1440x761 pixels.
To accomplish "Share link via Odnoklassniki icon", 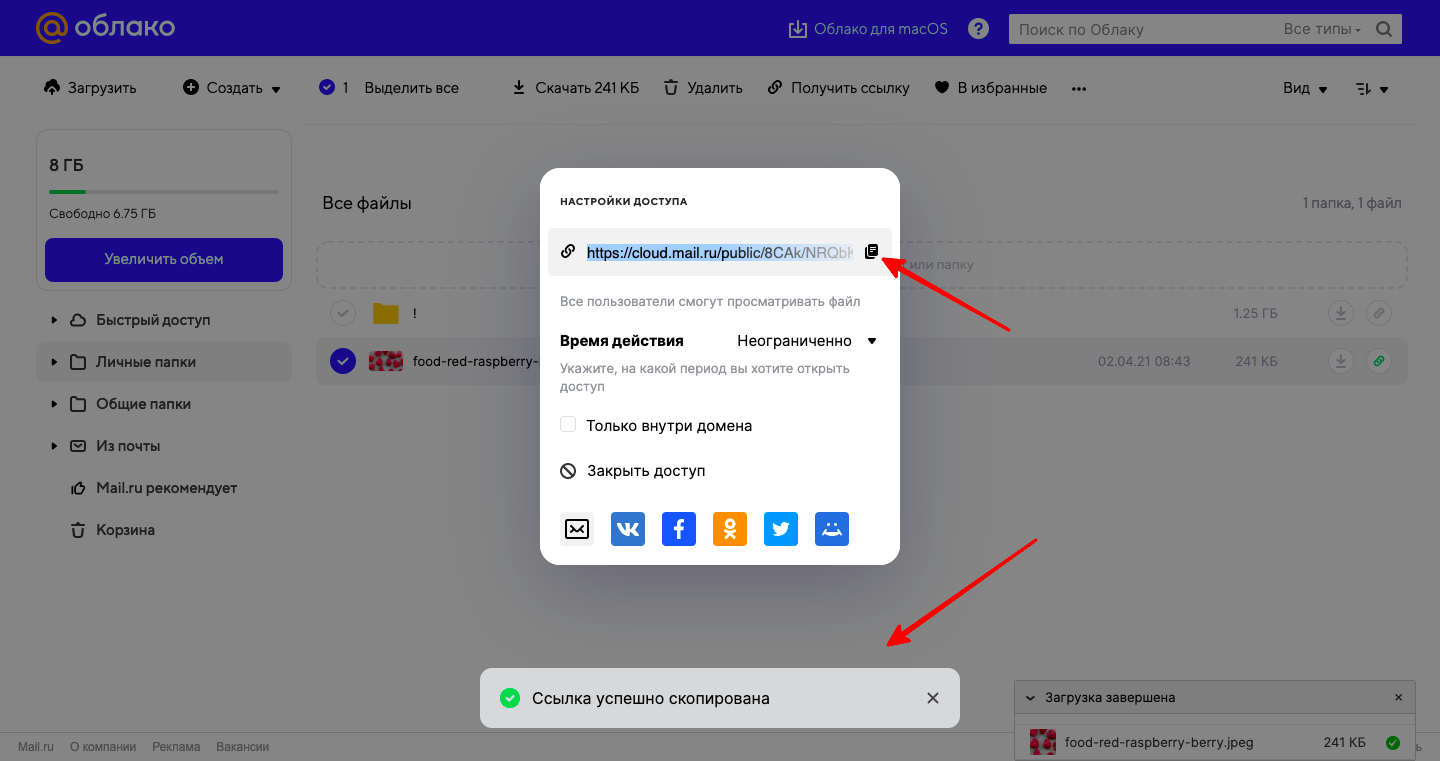I will (x=730, y=529).
